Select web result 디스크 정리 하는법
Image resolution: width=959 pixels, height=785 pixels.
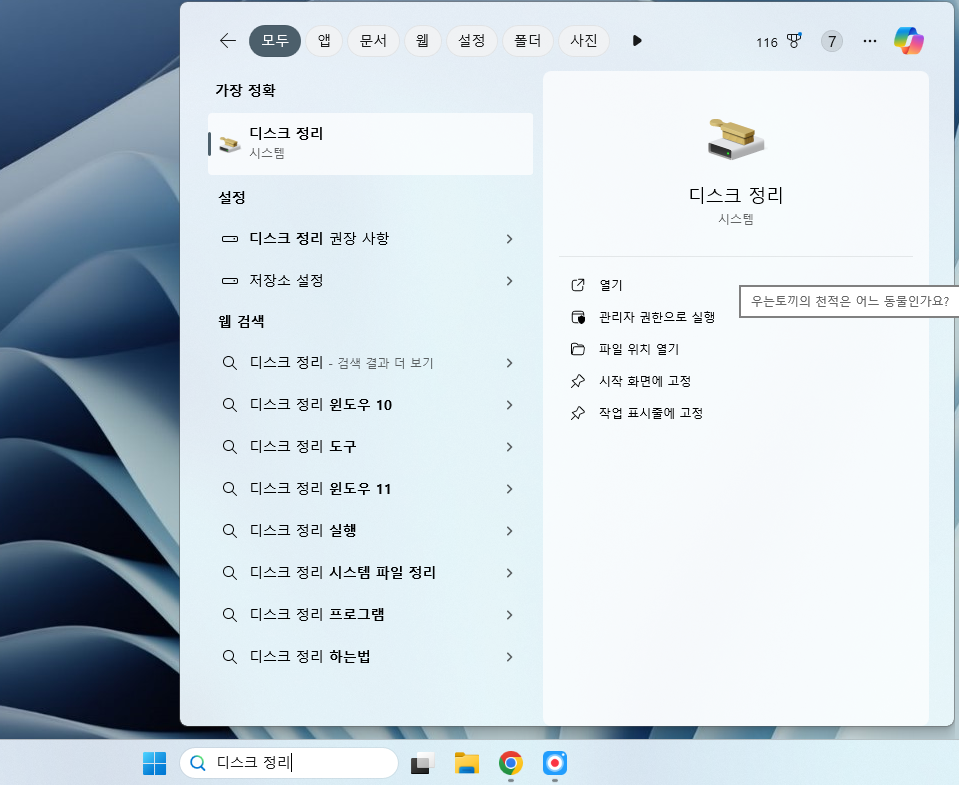(370, 657)
